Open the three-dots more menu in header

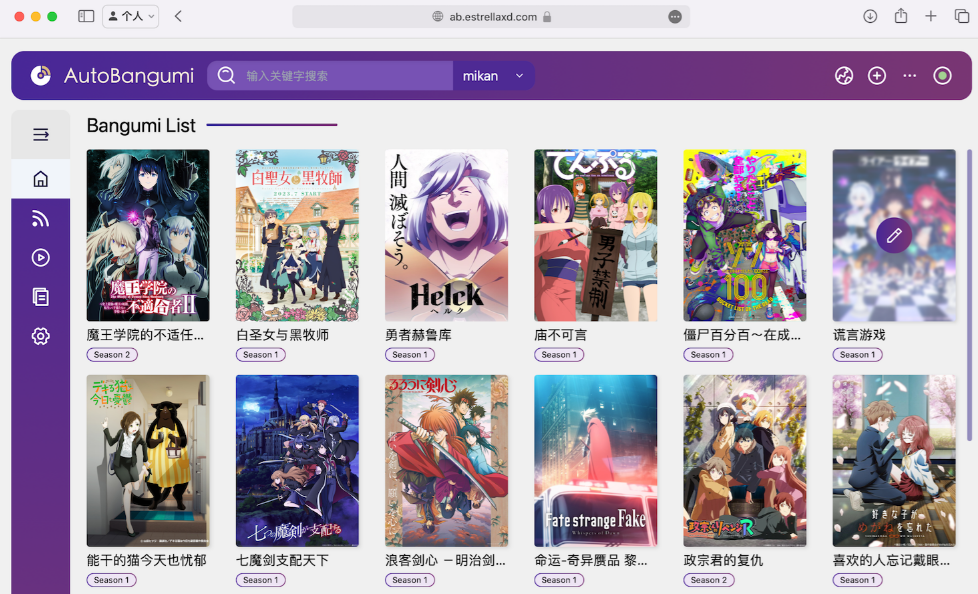point(909,75)
